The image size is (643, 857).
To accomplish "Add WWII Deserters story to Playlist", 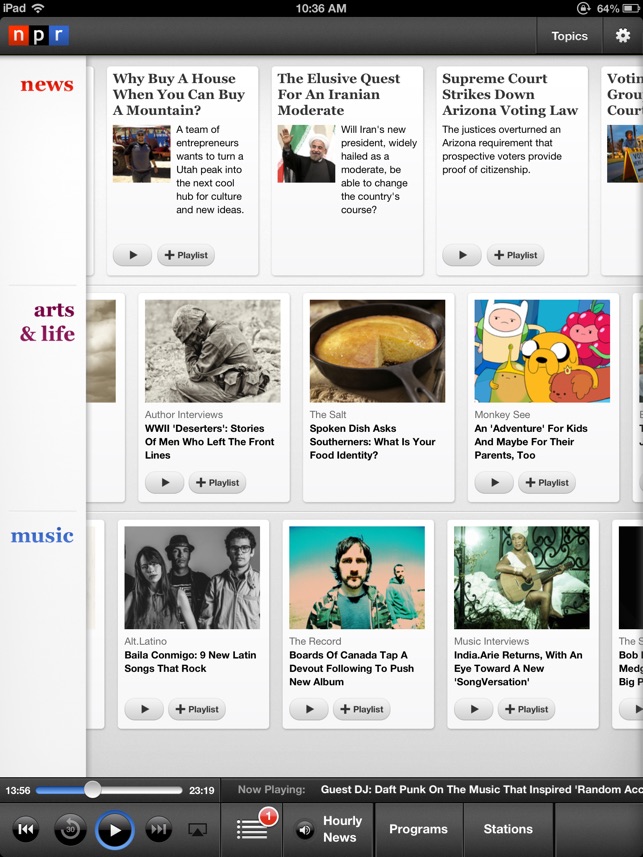I will [217, 483].
